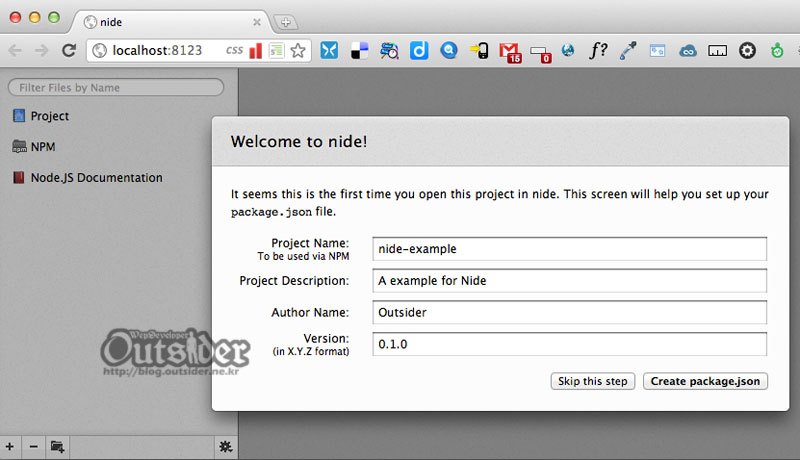
Task: Add a new file with plus button
Action: click(10, 447)
